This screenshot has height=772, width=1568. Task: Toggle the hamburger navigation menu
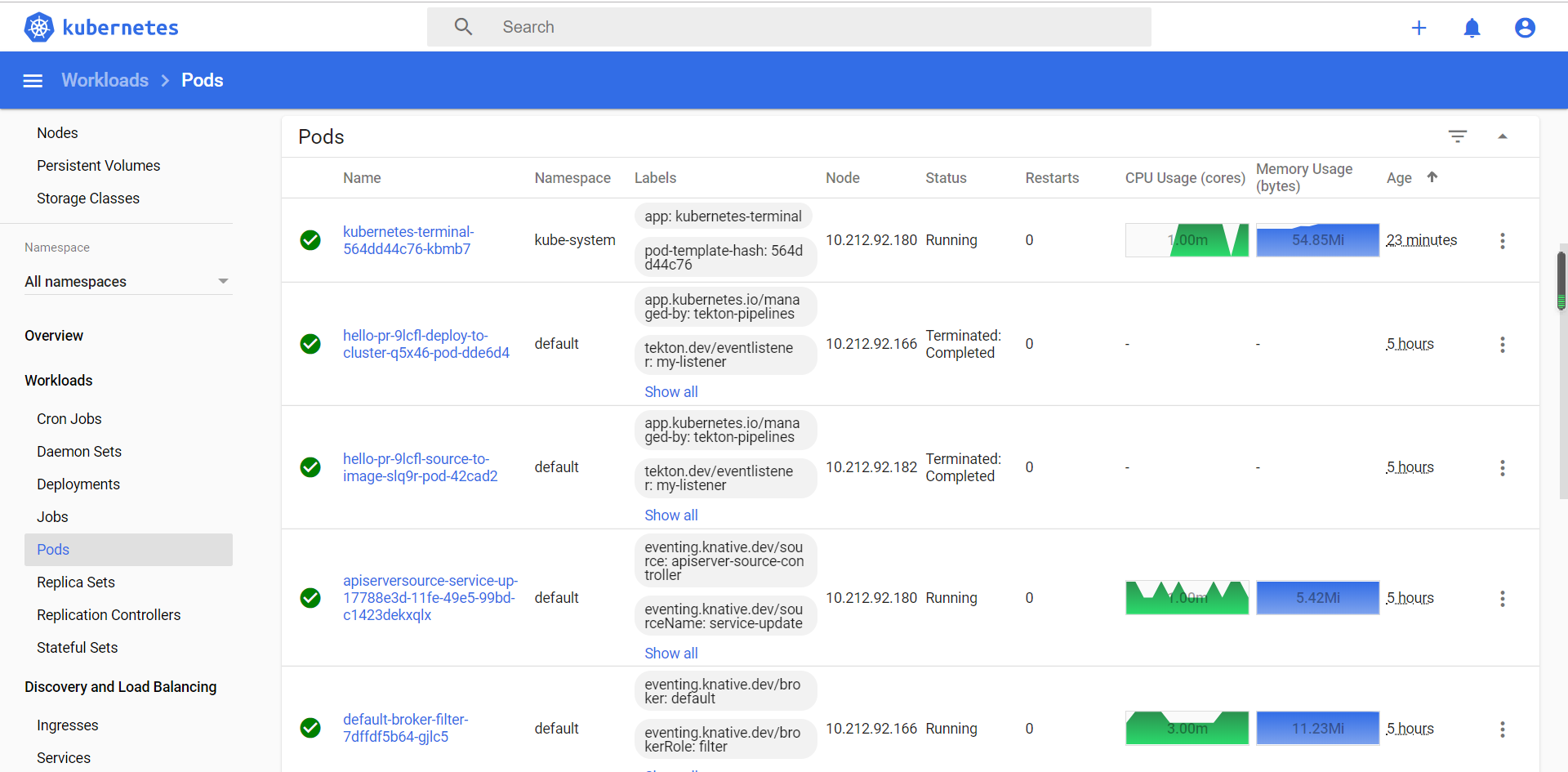[x=33, y=80]
